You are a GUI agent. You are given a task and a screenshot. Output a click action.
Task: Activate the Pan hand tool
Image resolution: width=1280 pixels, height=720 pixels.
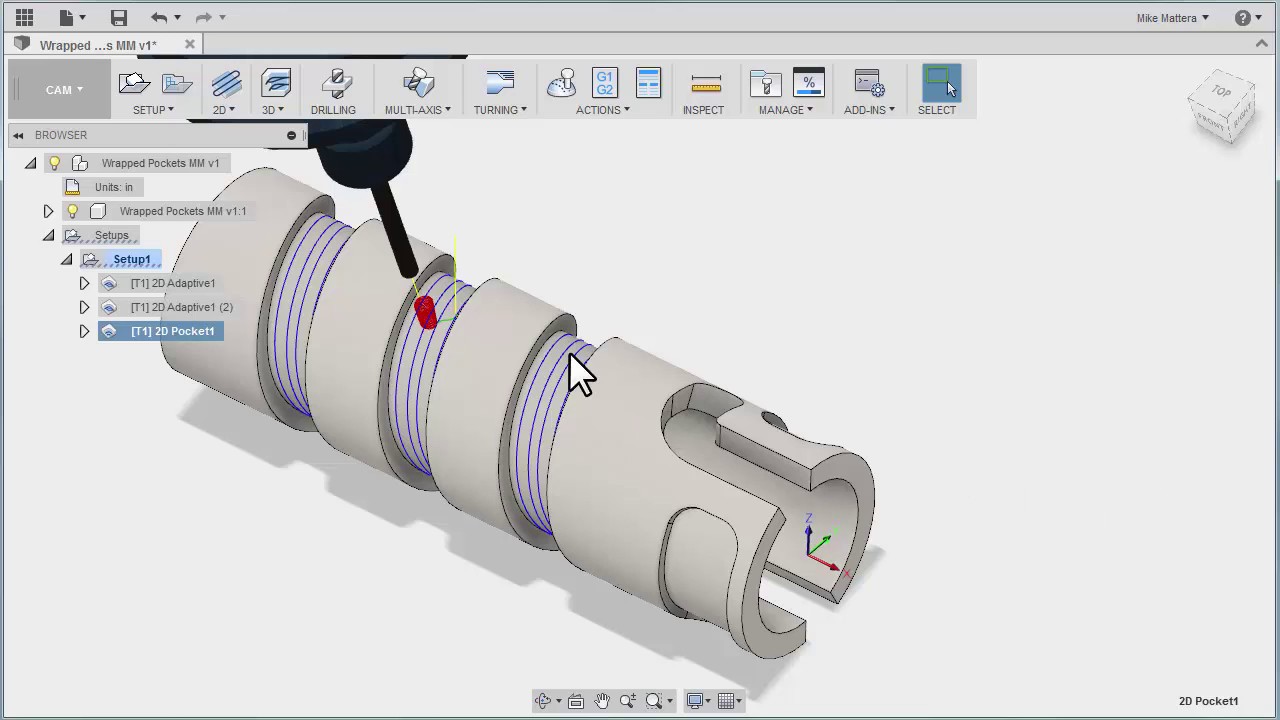pyautogui.click(x=602, y=701)
